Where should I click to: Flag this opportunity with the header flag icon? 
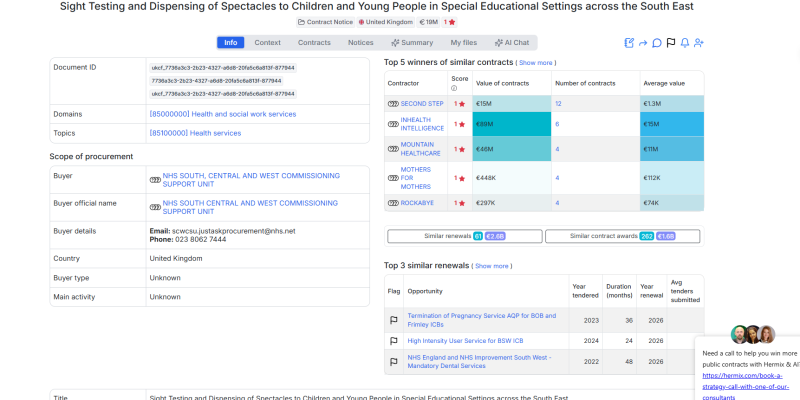pos(671,43)
